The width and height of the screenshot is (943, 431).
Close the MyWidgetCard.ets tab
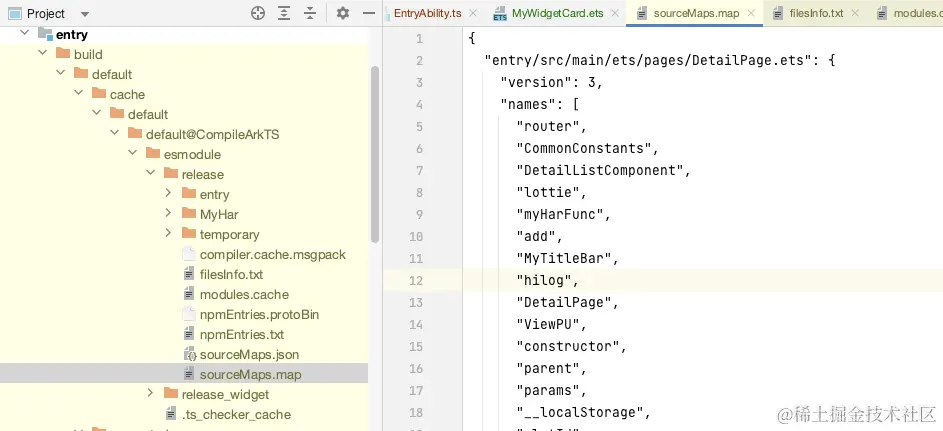(615, 13)
